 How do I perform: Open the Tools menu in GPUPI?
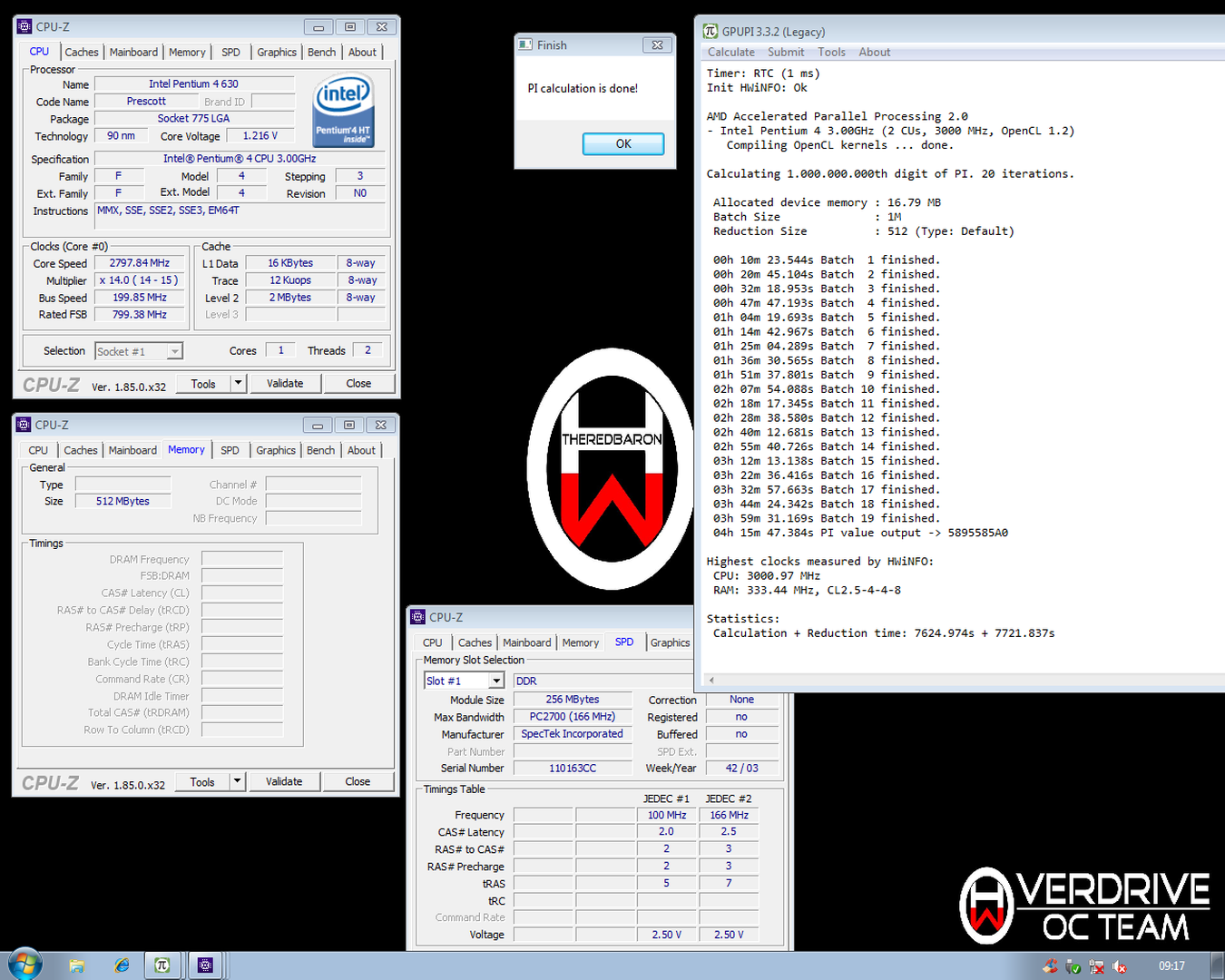tap(831, 52)
